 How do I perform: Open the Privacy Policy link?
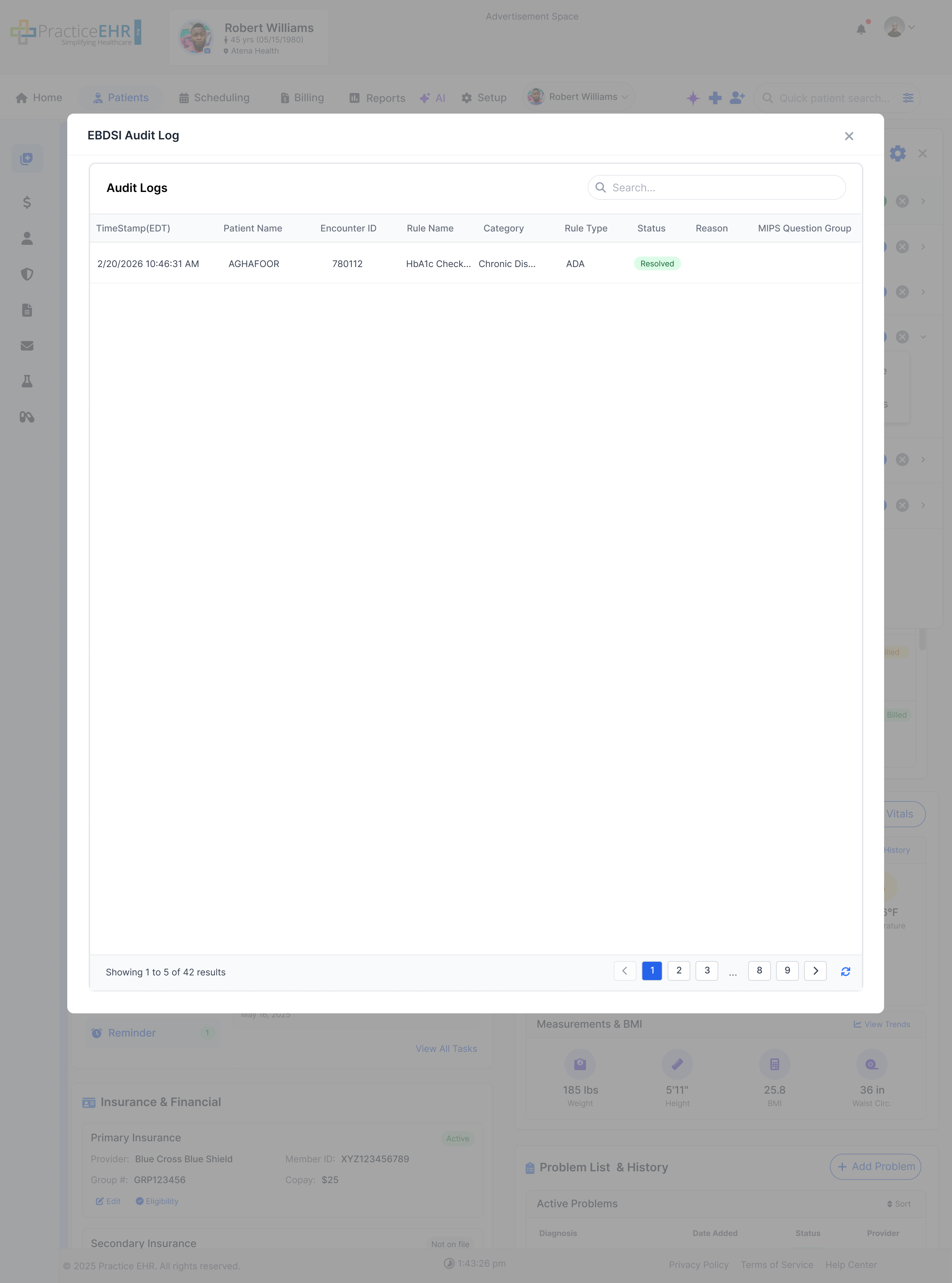[x=698, y=1265]
